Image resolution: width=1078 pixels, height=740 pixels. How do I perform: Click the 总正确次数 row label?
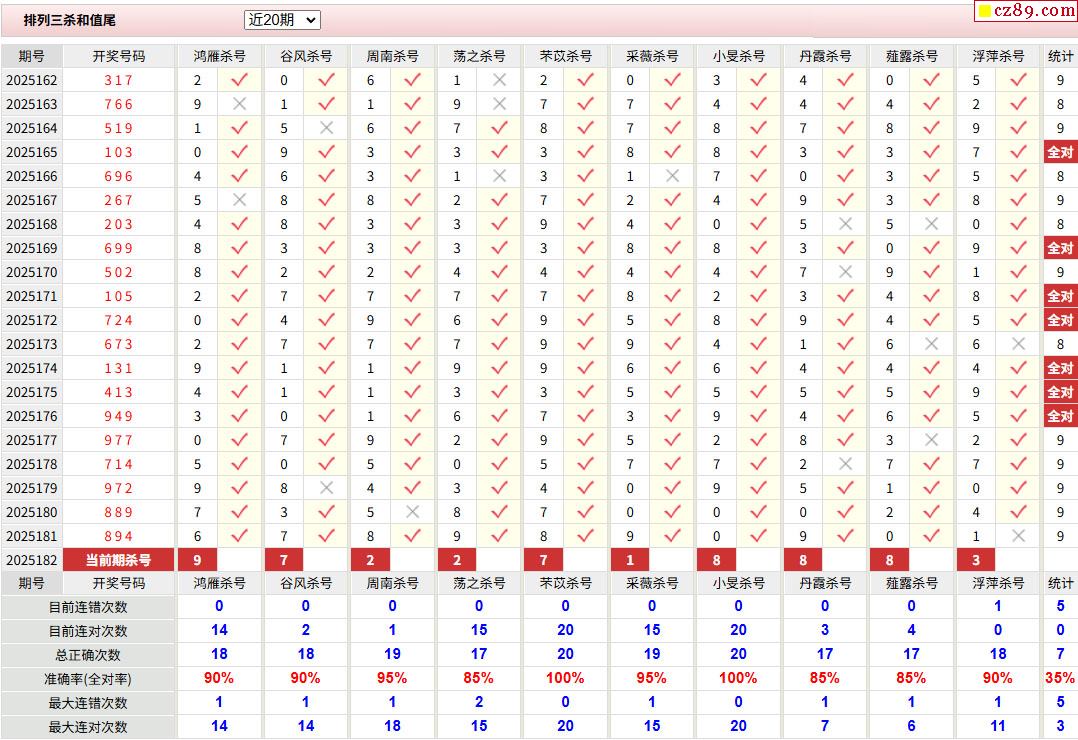[x=88, y=655]
